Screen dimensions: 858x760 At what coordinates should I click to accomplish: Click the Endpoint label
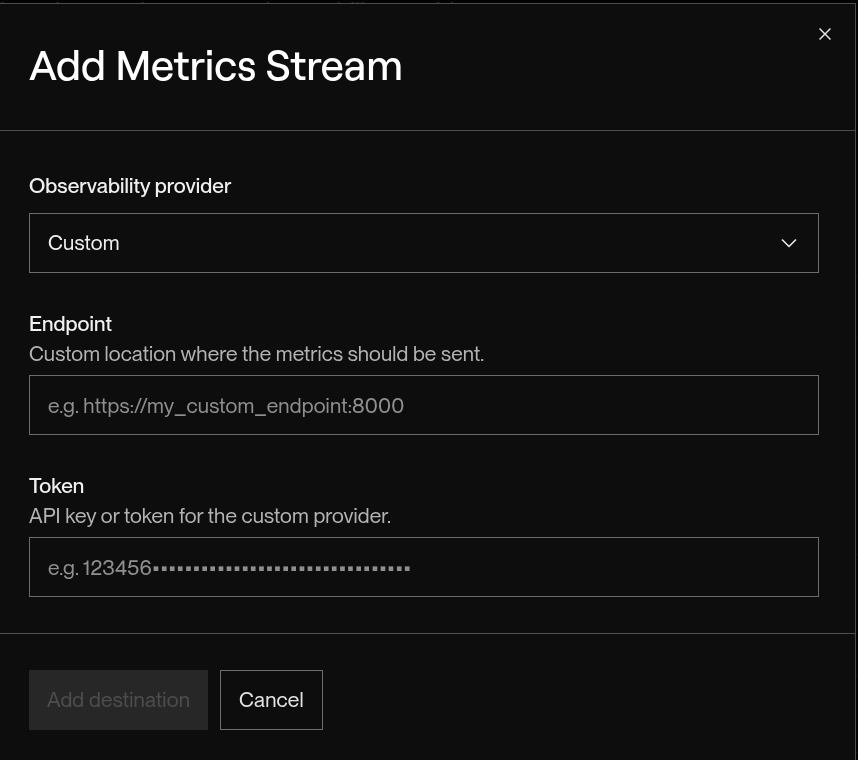70,323
